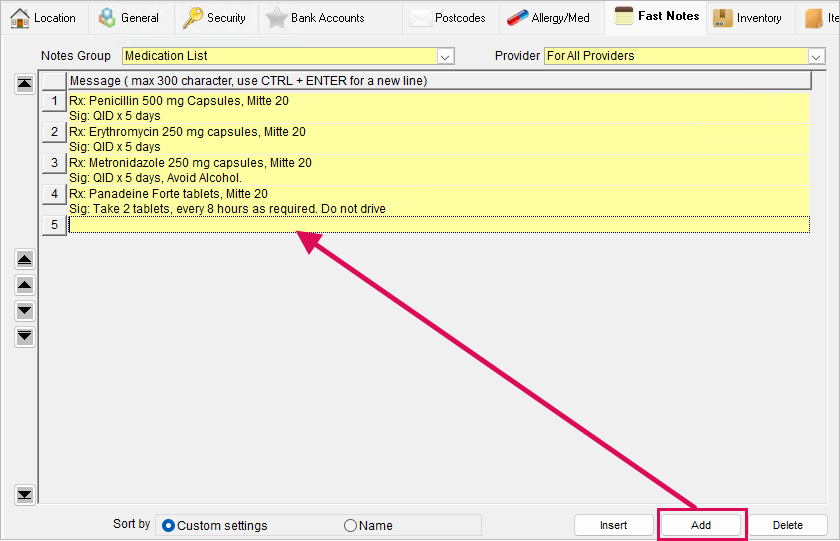Open the Inventory tab
Image resolution: width=840 pixels, height=541 pixels.
point(747,18)
